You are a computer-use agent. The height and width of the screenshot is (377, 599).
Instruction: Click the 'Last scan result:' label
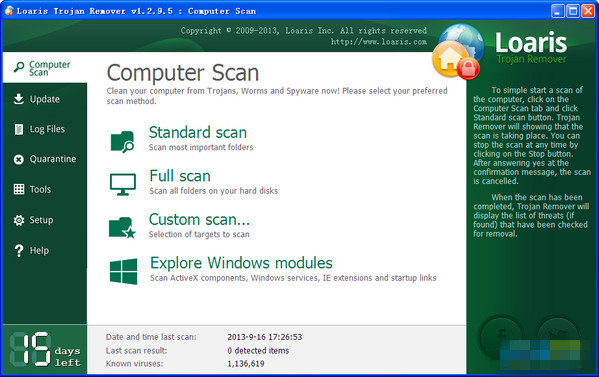click(136, 350)
